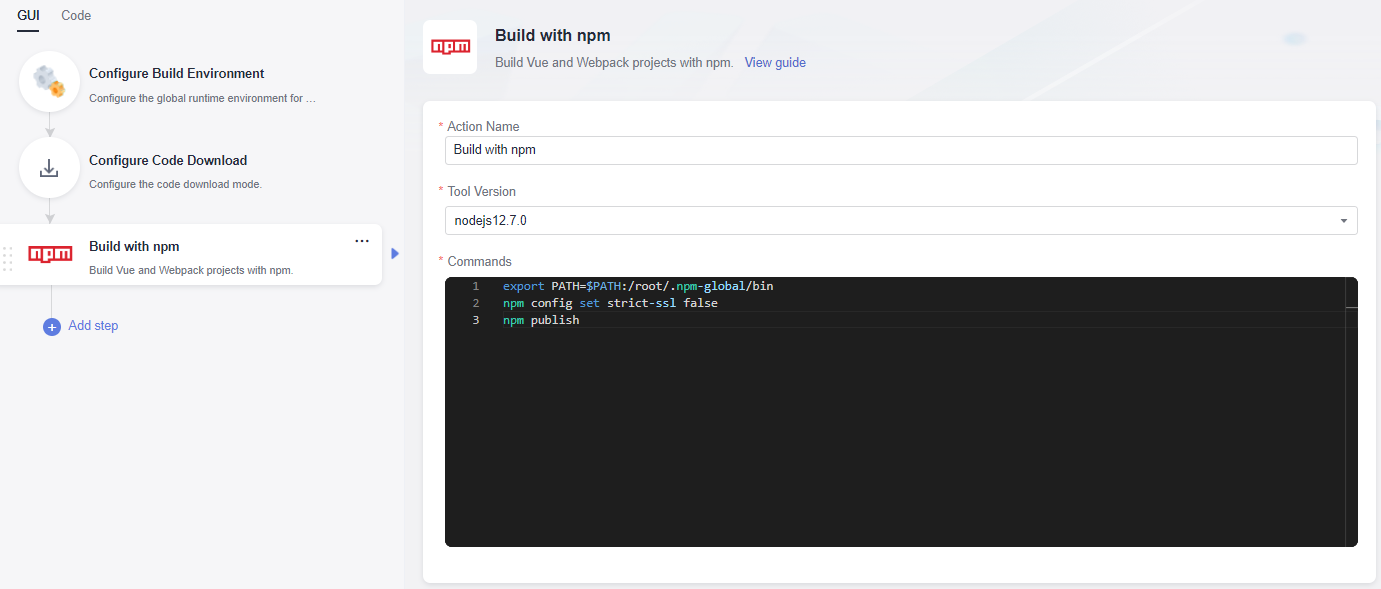This screenshot has height=589, width=1381.
Task: Click the drag handle beside Build with npm step
Action: (8, 258)
